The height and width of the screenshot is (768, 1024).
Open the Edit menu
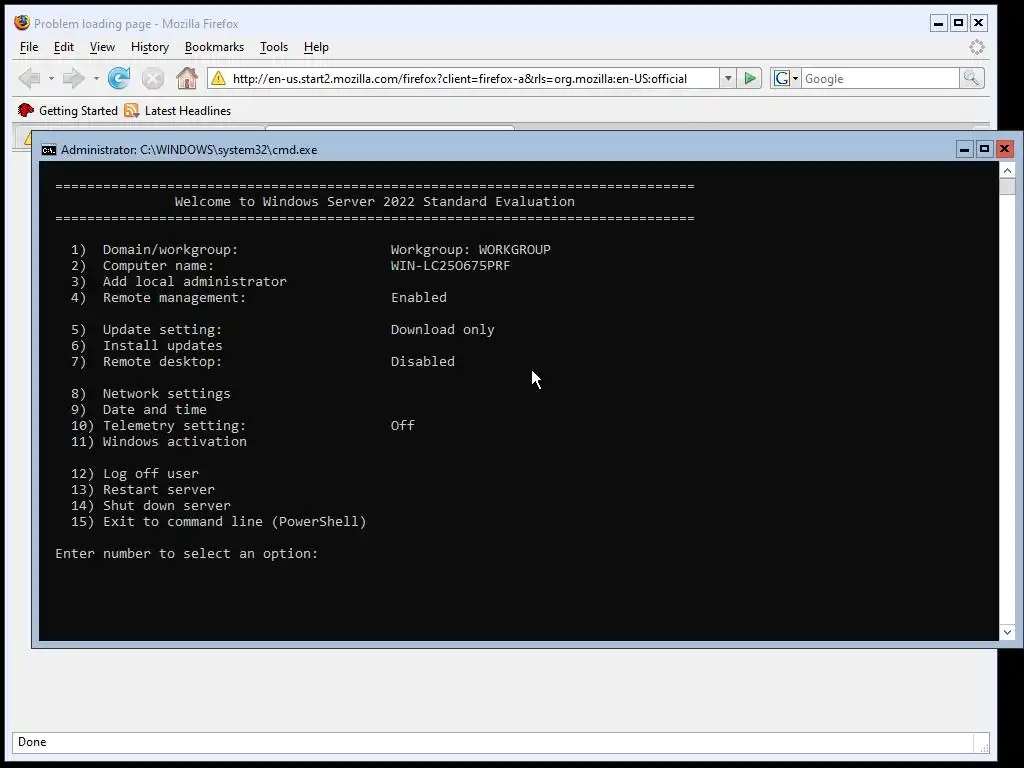click(63, 47)
